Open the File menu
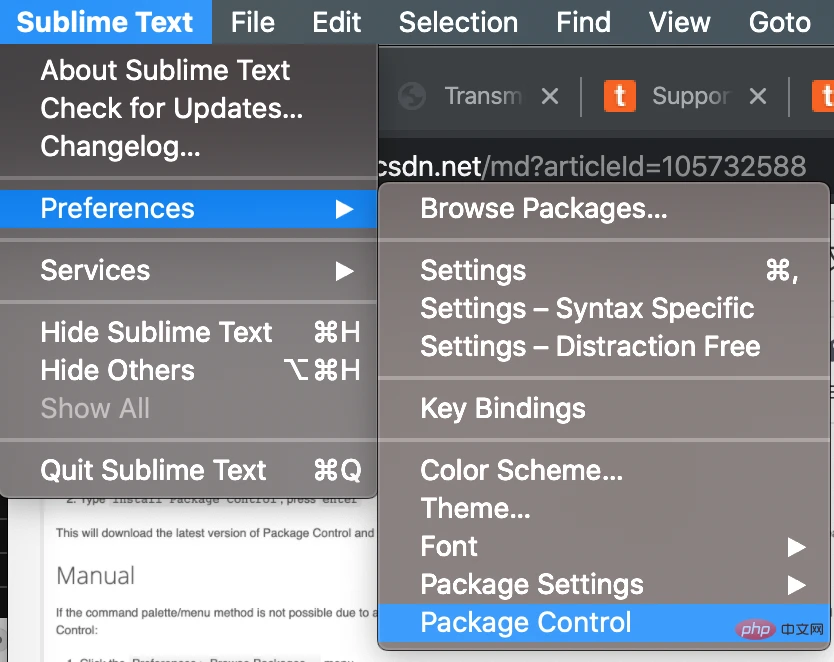 [x=253, y=22]
